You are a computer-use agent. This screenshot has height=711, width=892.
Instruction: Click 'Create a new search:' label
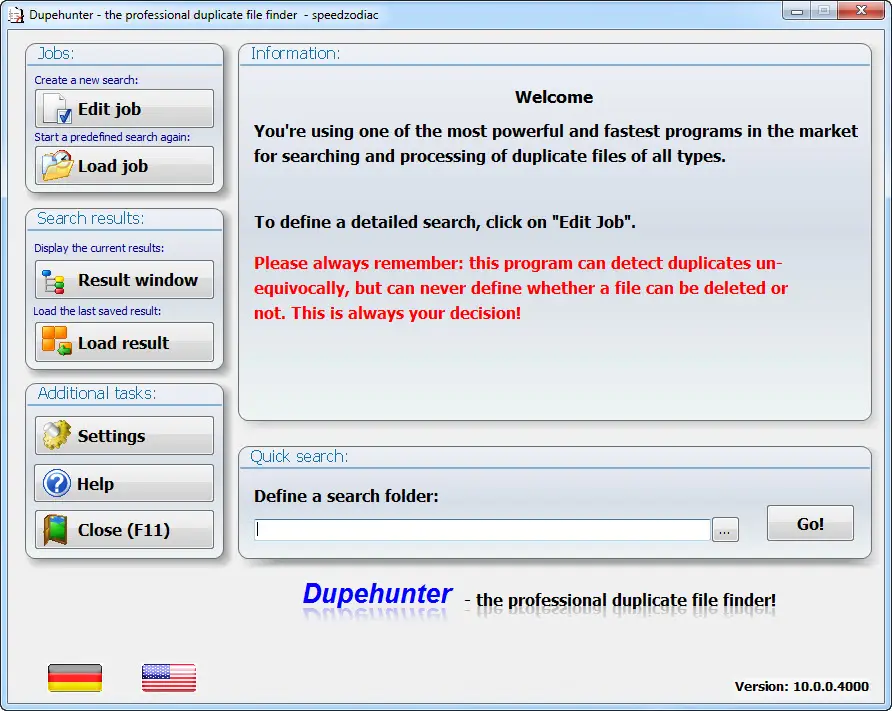pos(86,80)
